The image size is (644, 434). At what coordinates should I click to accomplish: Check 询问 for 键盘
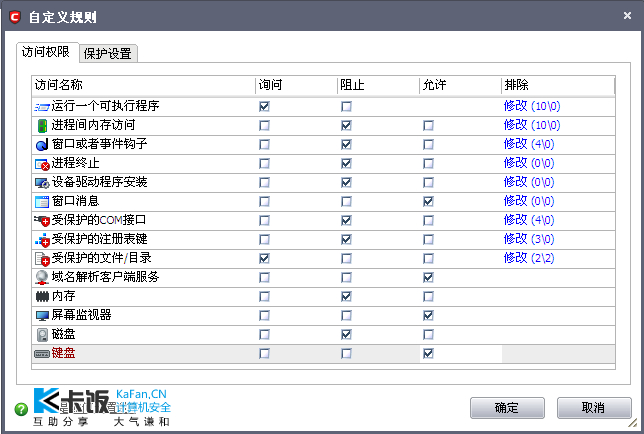coord(264,354)
